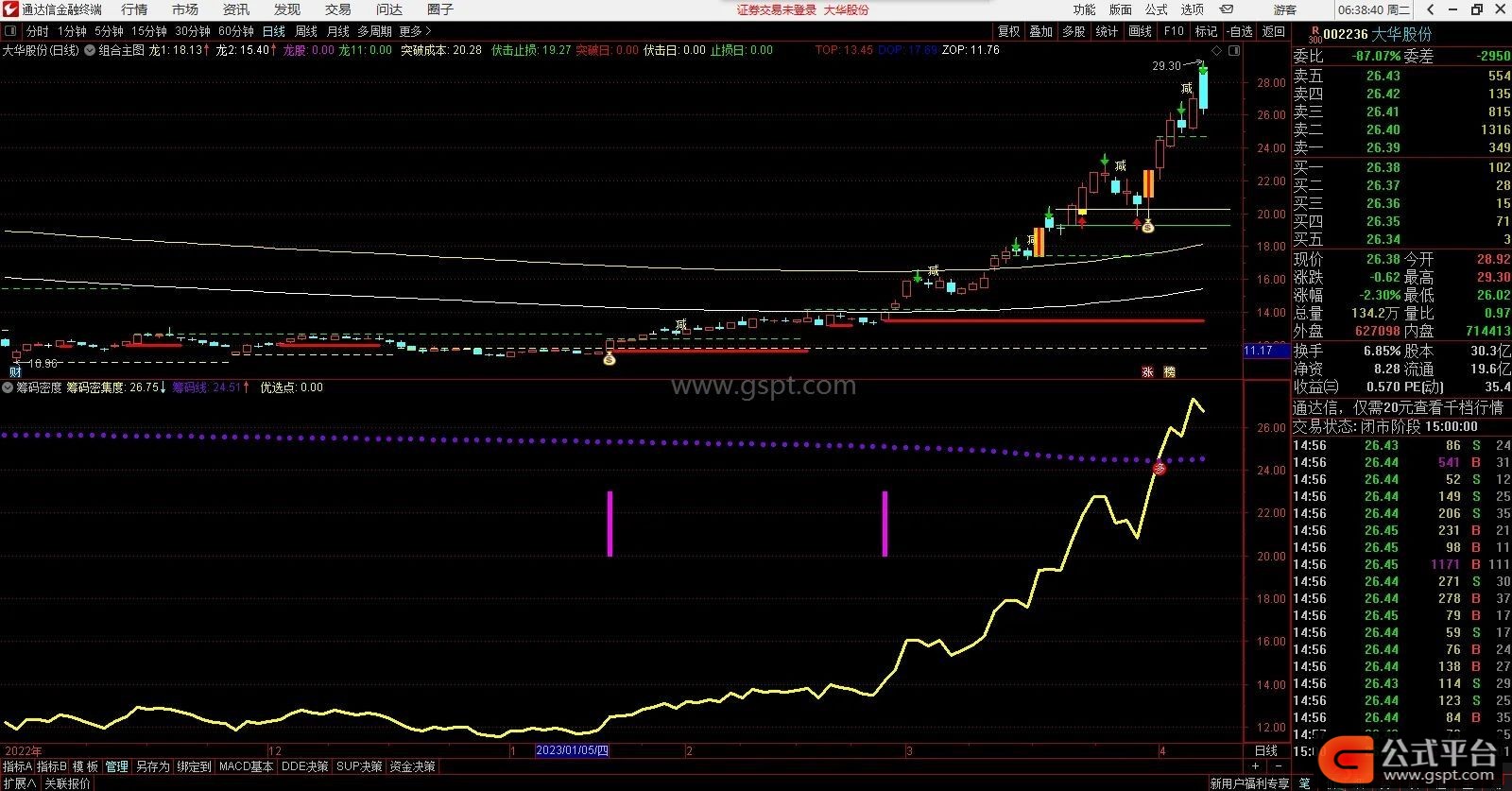The width and height of the screenshot is (1512, 791).
Task: Open the 关联报价 related quotes tab
Action: [x=68, y=783]
